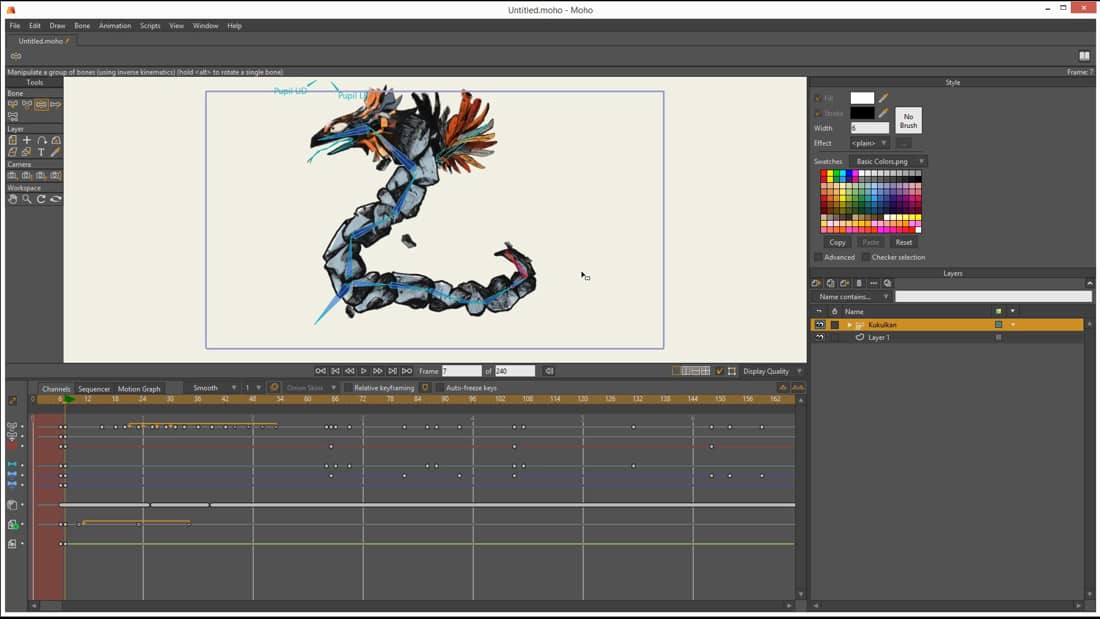Click the Delete Layer trash icon
The width and height of the screenshot is (1100, 619).
coord(859,284)
